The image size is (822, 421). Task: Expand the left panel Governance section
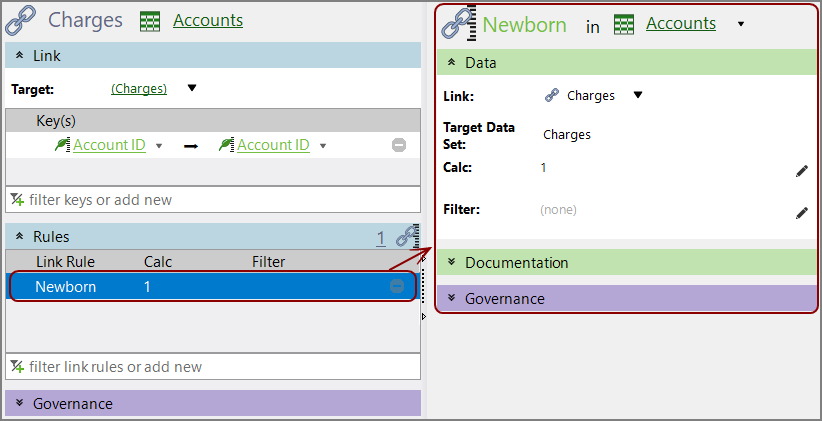(x=213, y=403)
